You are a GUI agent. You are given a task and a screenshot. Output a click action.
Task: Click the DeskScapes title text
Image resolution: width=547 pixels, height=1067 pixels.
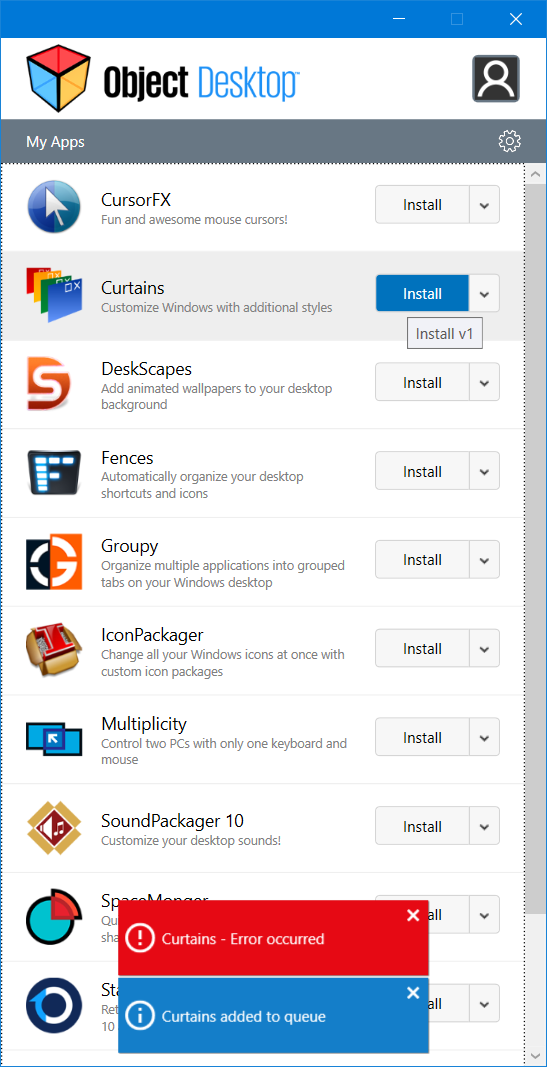(x=146, y=369)
